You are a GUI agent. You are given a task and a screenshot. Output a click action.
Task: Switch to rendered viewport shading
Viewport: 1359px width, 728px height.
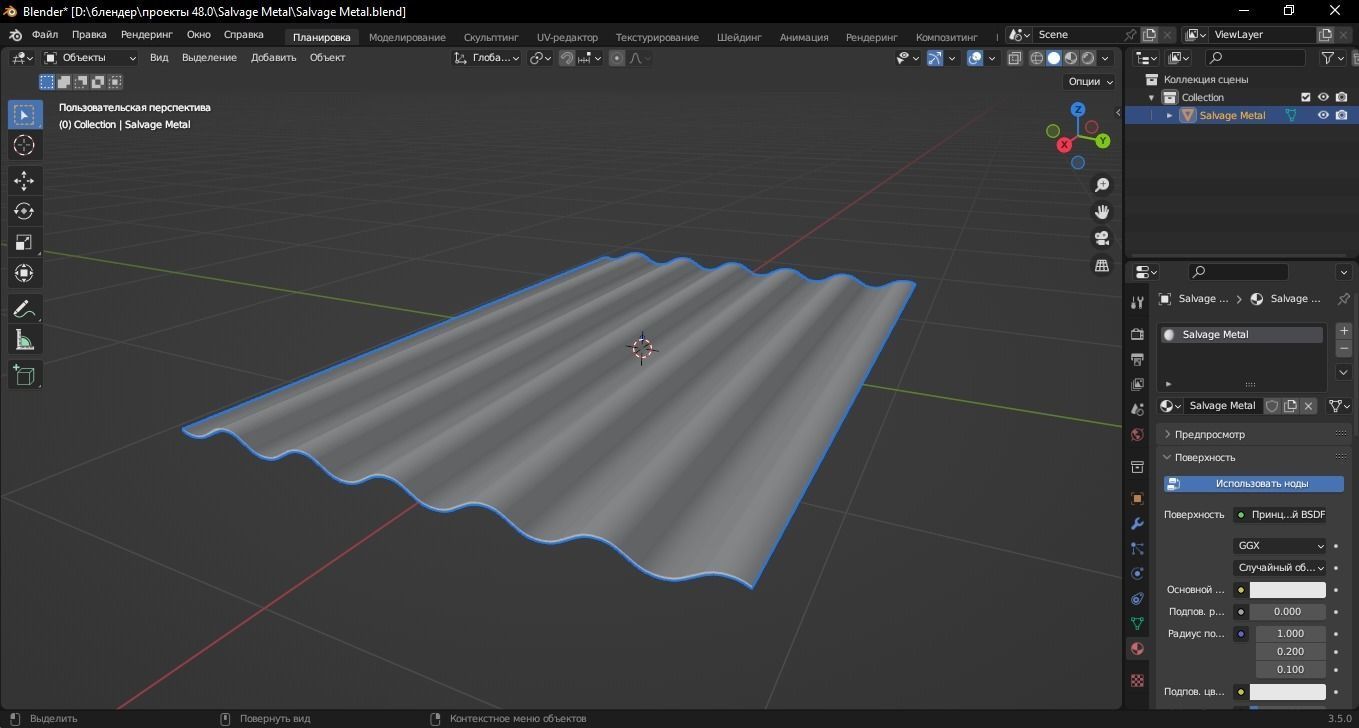coord(1088,58)
